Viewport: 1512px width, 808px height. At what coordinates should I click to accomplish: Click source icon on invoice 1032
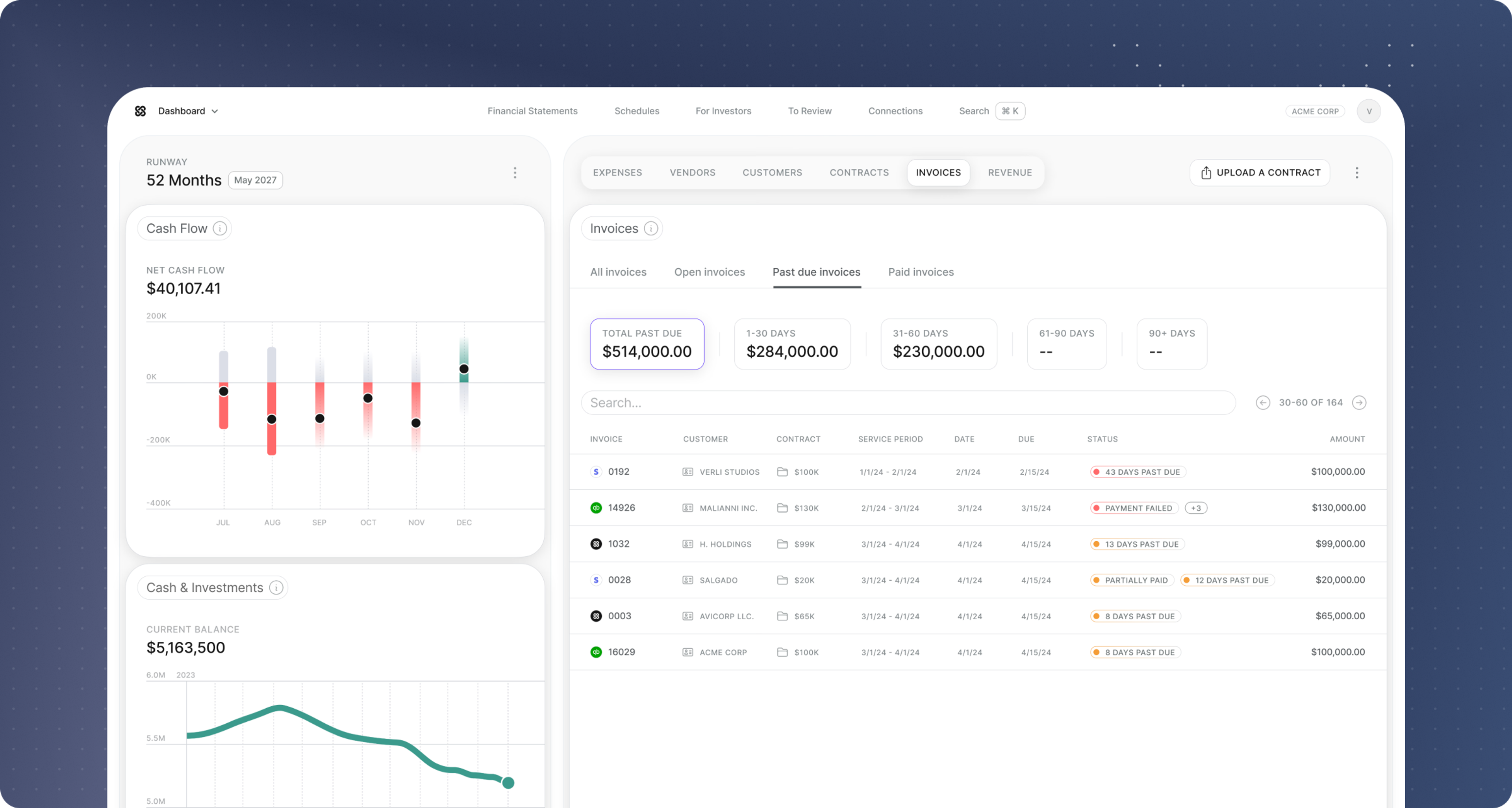(596, 544)
